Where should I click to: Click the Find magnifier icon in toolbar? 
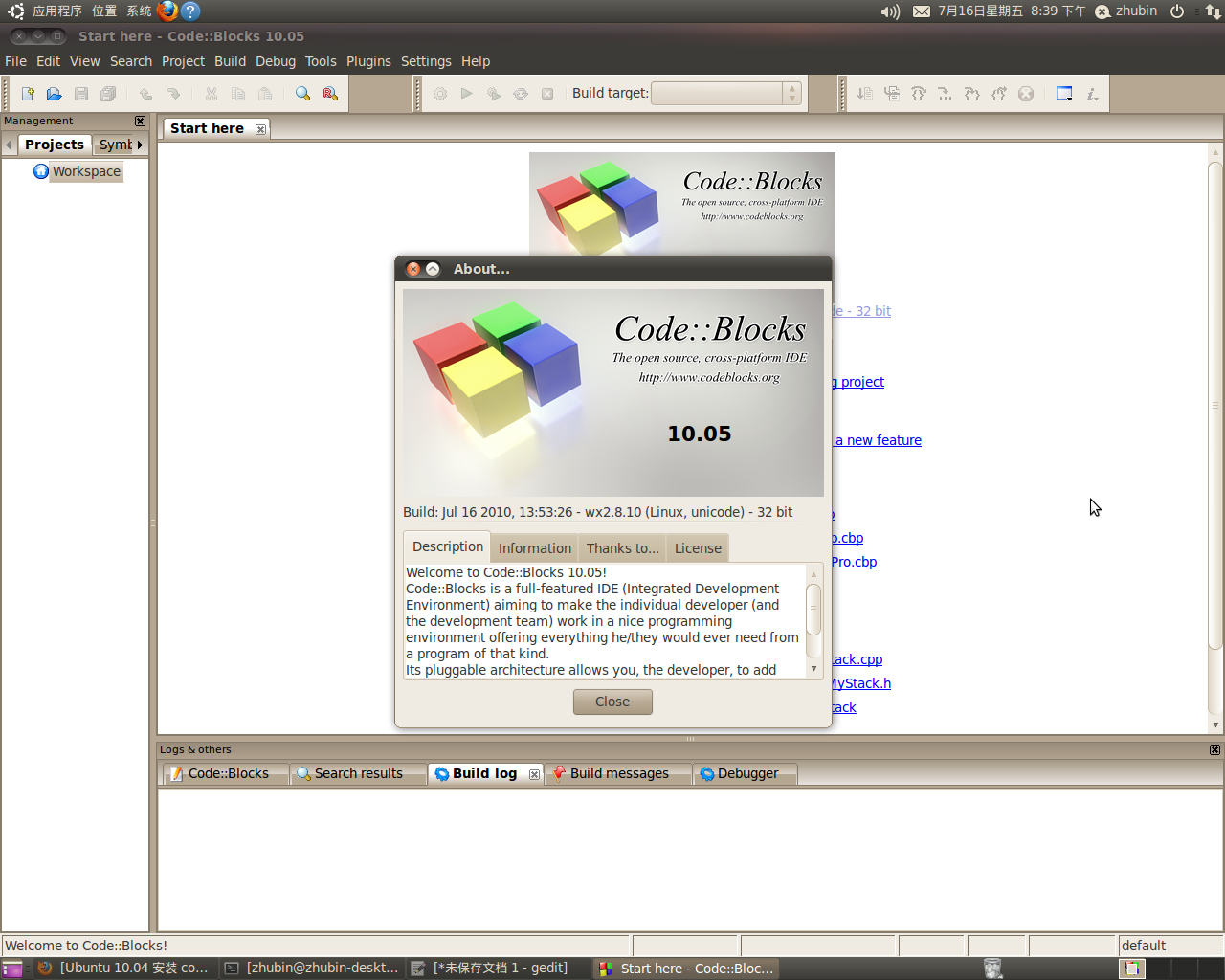click(302, 94)
